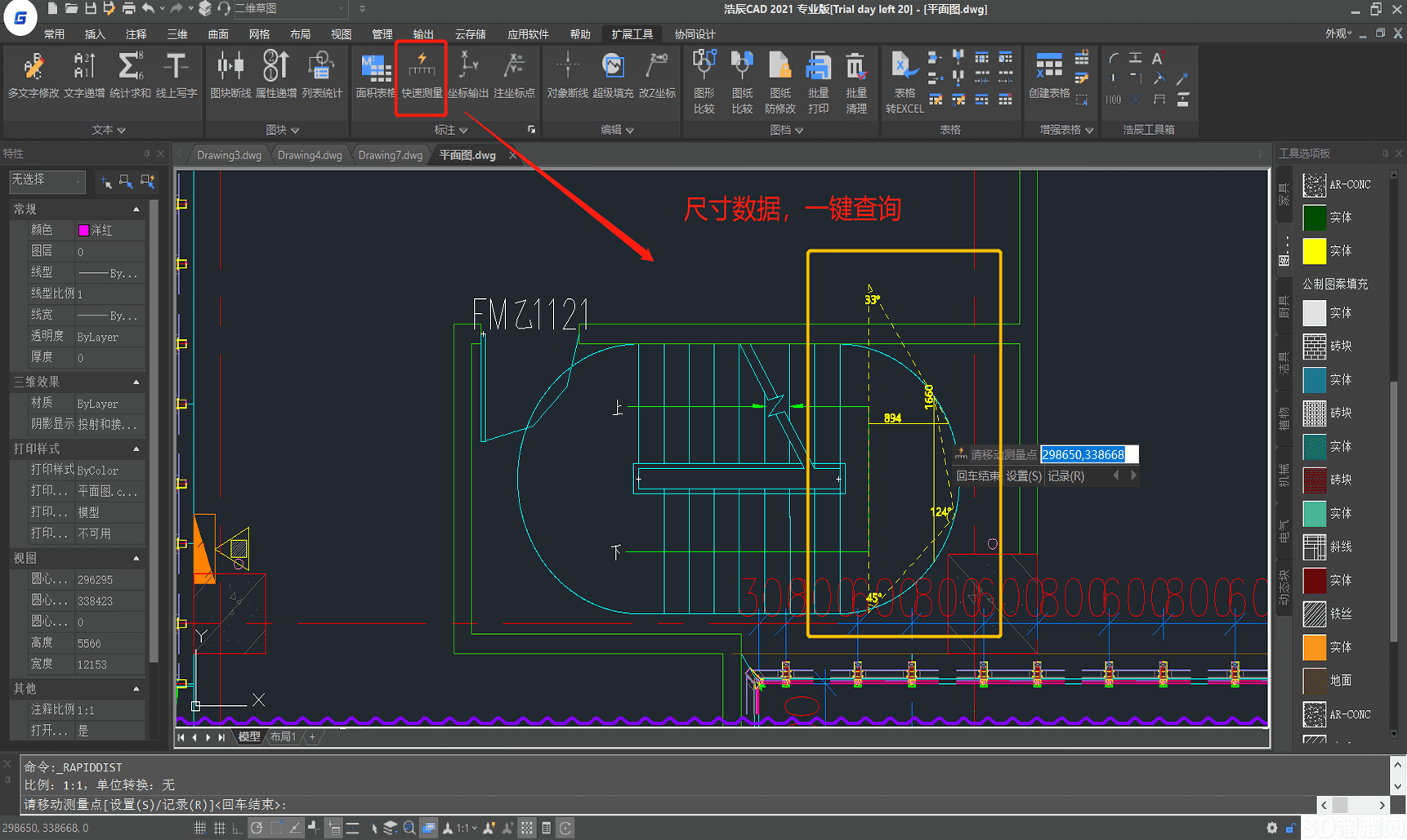Toggle object snap in status bar

(276, 828)
